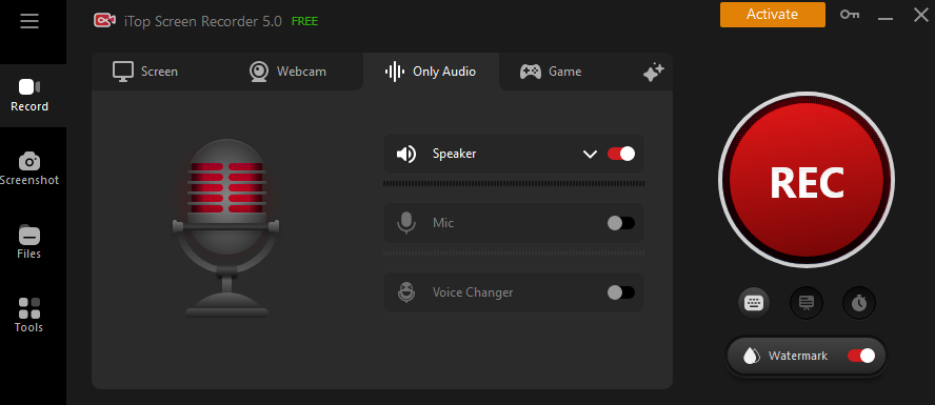Enable the Voice Changer toggle
Screen dimensions: 936x406
(x=621, y=293)
